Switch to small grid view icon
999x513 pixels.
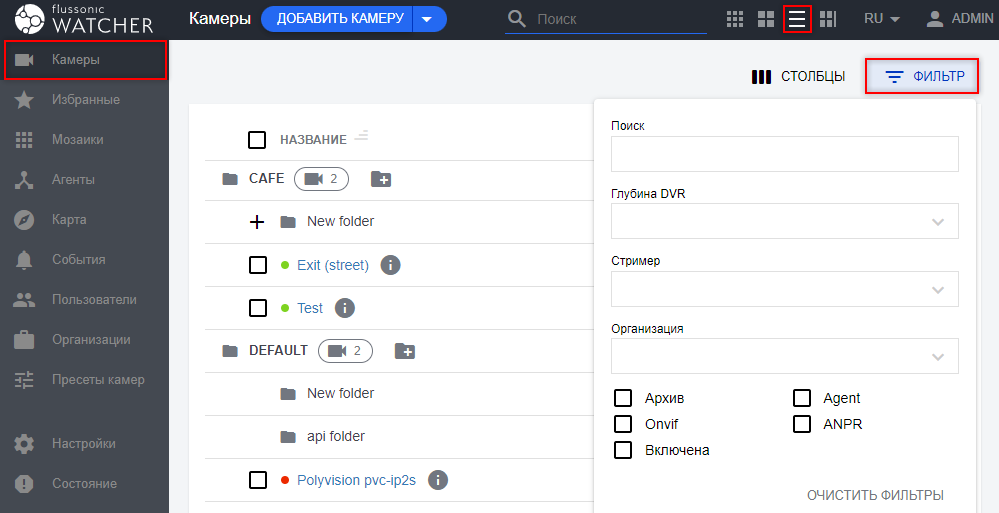(735, 19)
